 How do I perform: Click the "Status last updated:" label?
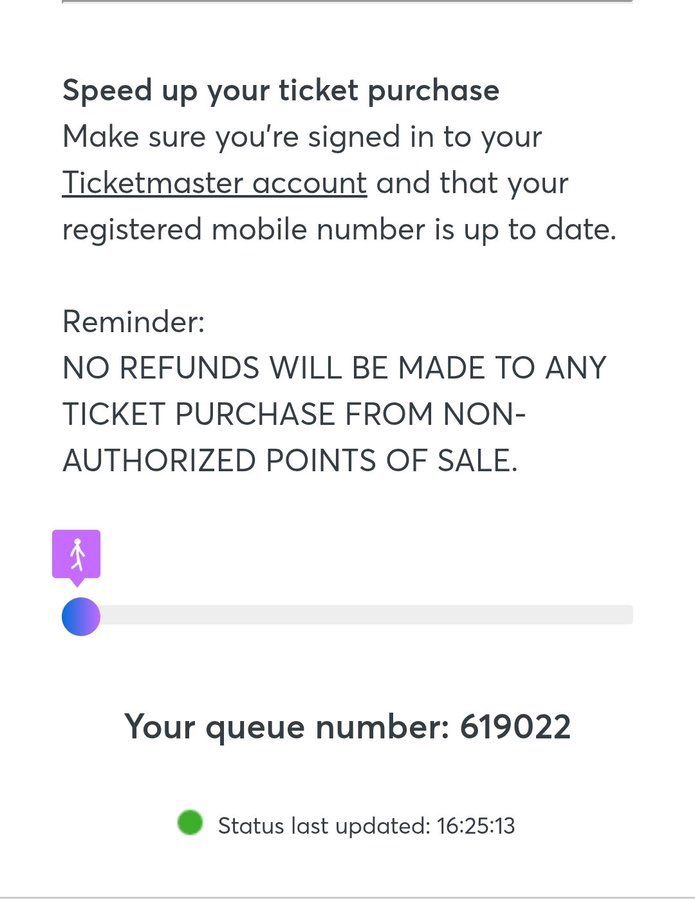323,825
